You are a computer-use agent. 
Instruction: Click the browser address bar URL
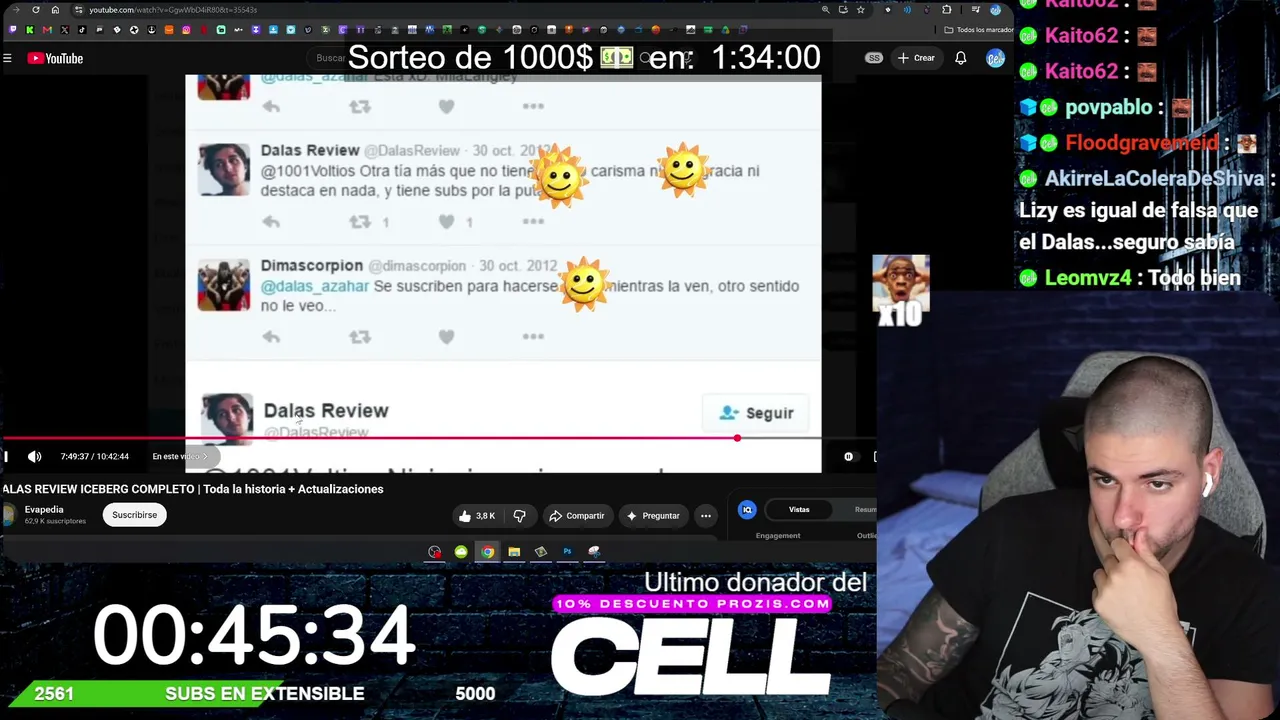[173, 10]
